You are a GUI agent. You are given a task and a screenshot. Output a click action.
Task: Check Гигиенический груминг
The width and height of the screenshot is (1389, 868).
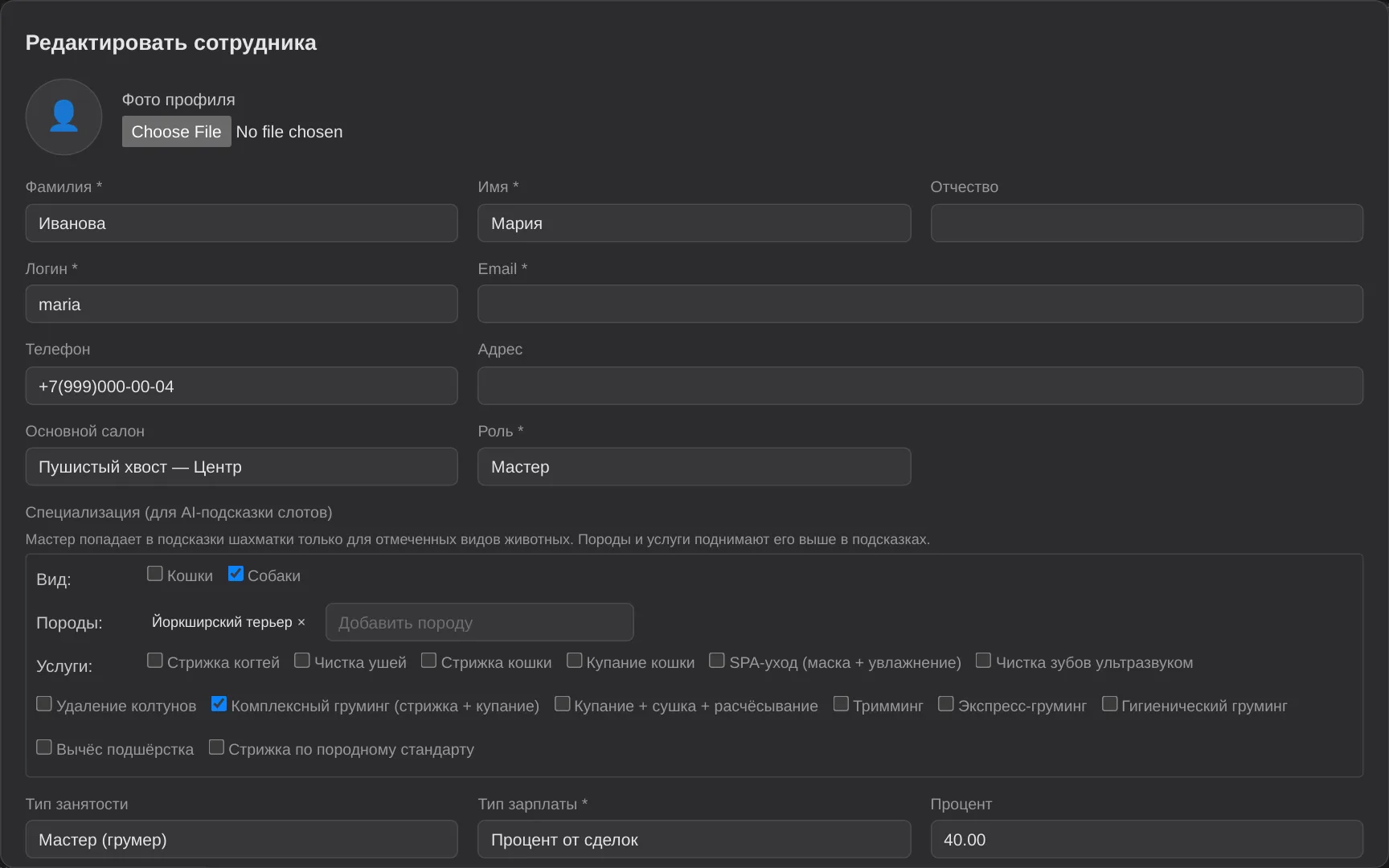click(x=1110, y=704)
